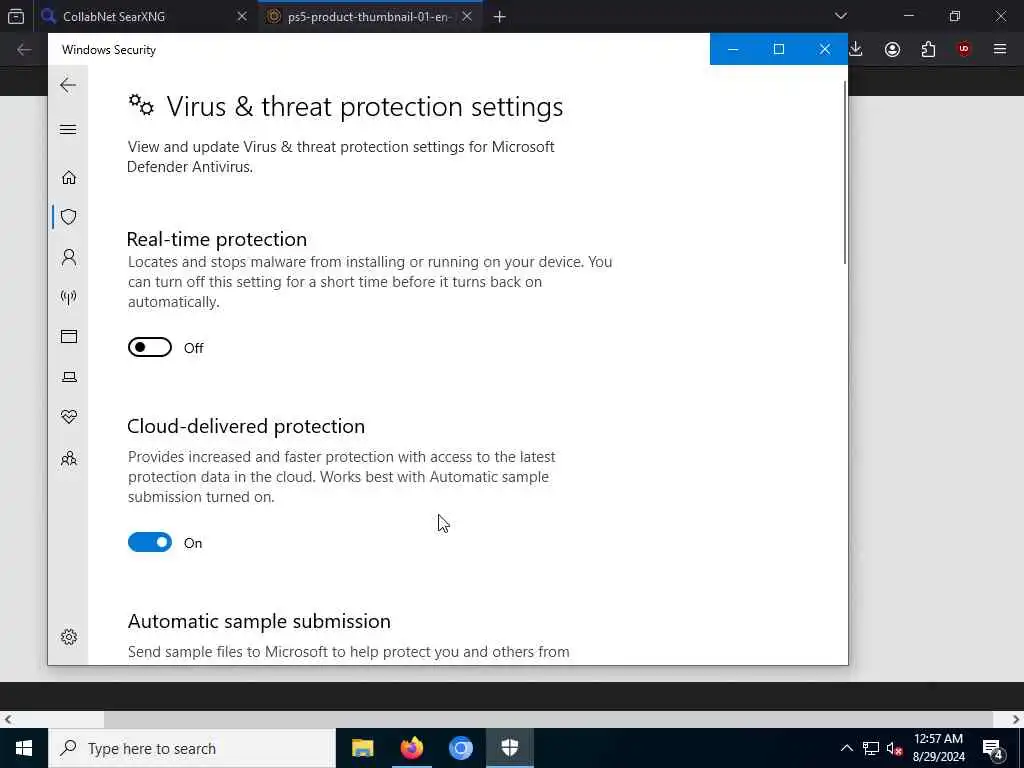Open the Windows Start menu

(24, 748)
